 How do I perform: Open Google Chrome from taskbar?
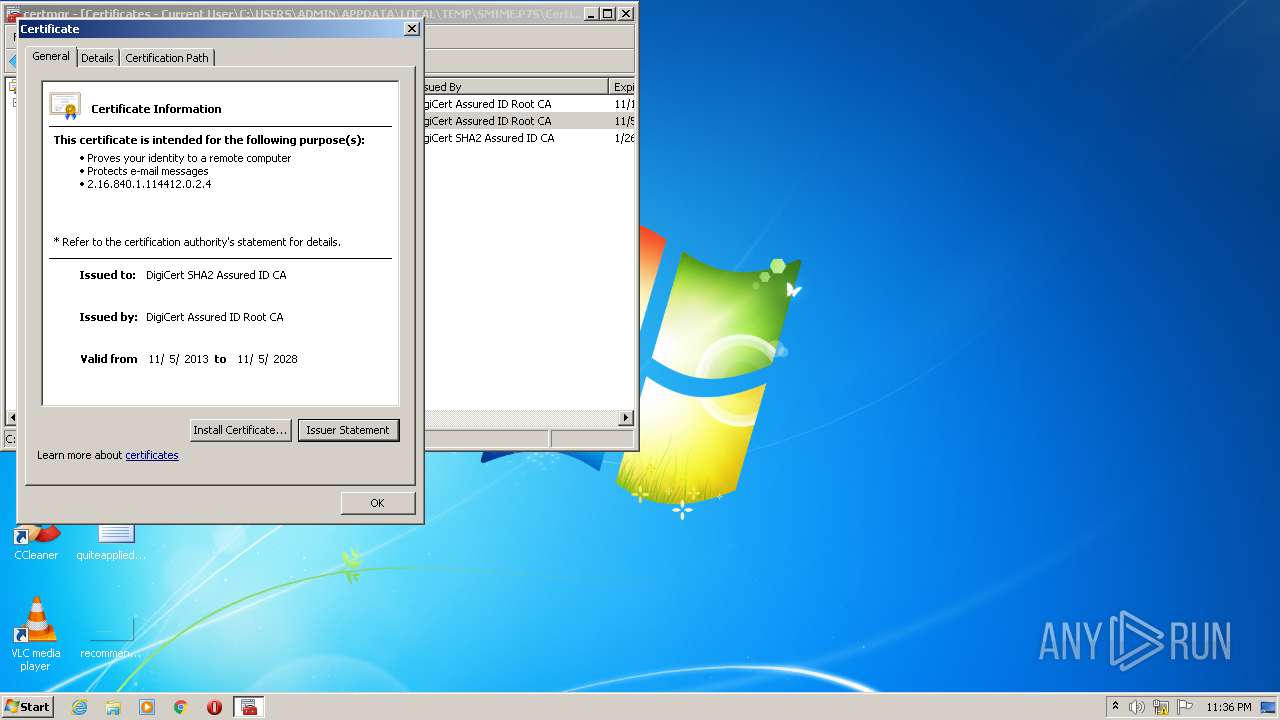click(x=181, y=707)
